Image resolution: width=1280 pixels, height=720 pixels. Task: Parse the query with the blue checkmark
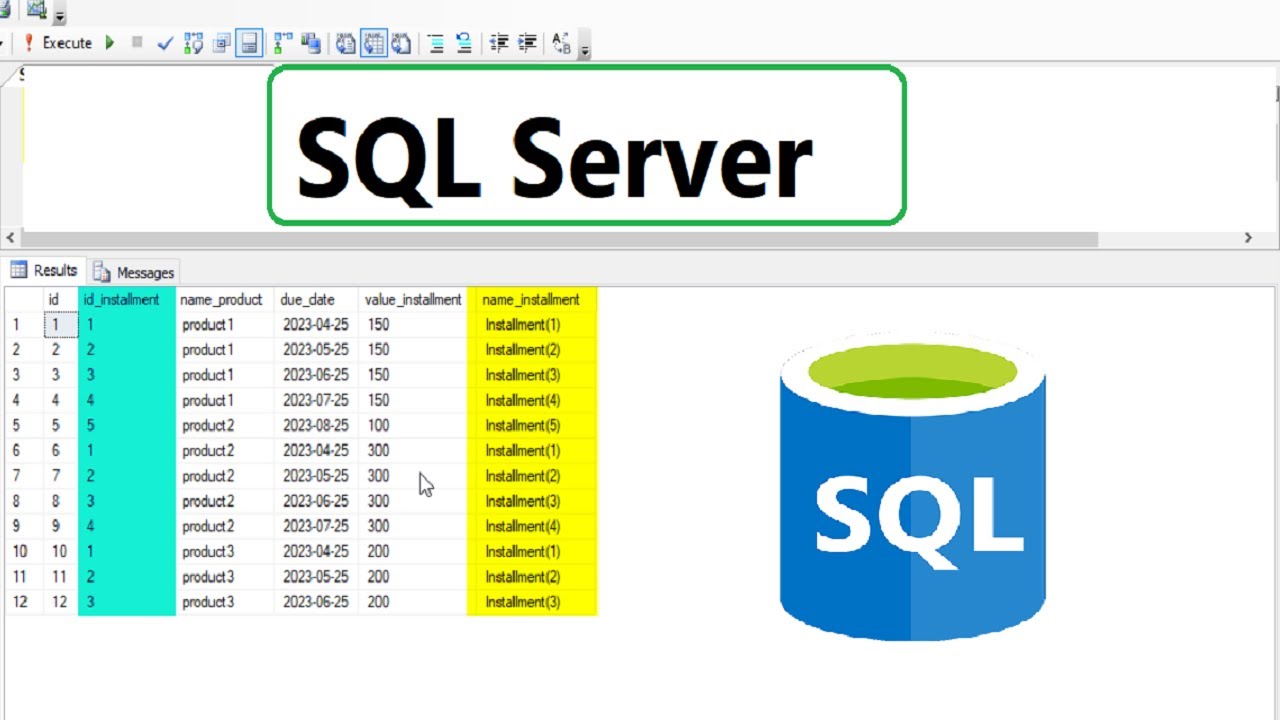coord(166,43)
